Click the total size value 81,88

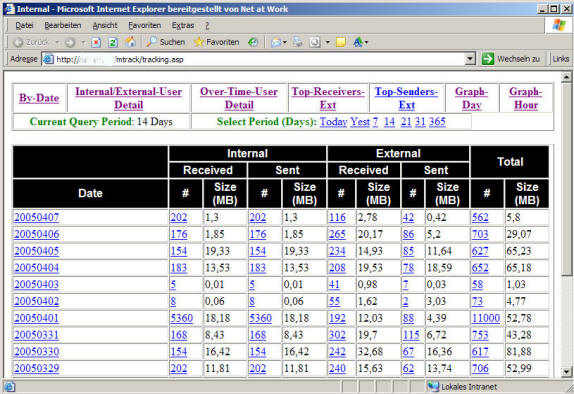click(519, 352)
